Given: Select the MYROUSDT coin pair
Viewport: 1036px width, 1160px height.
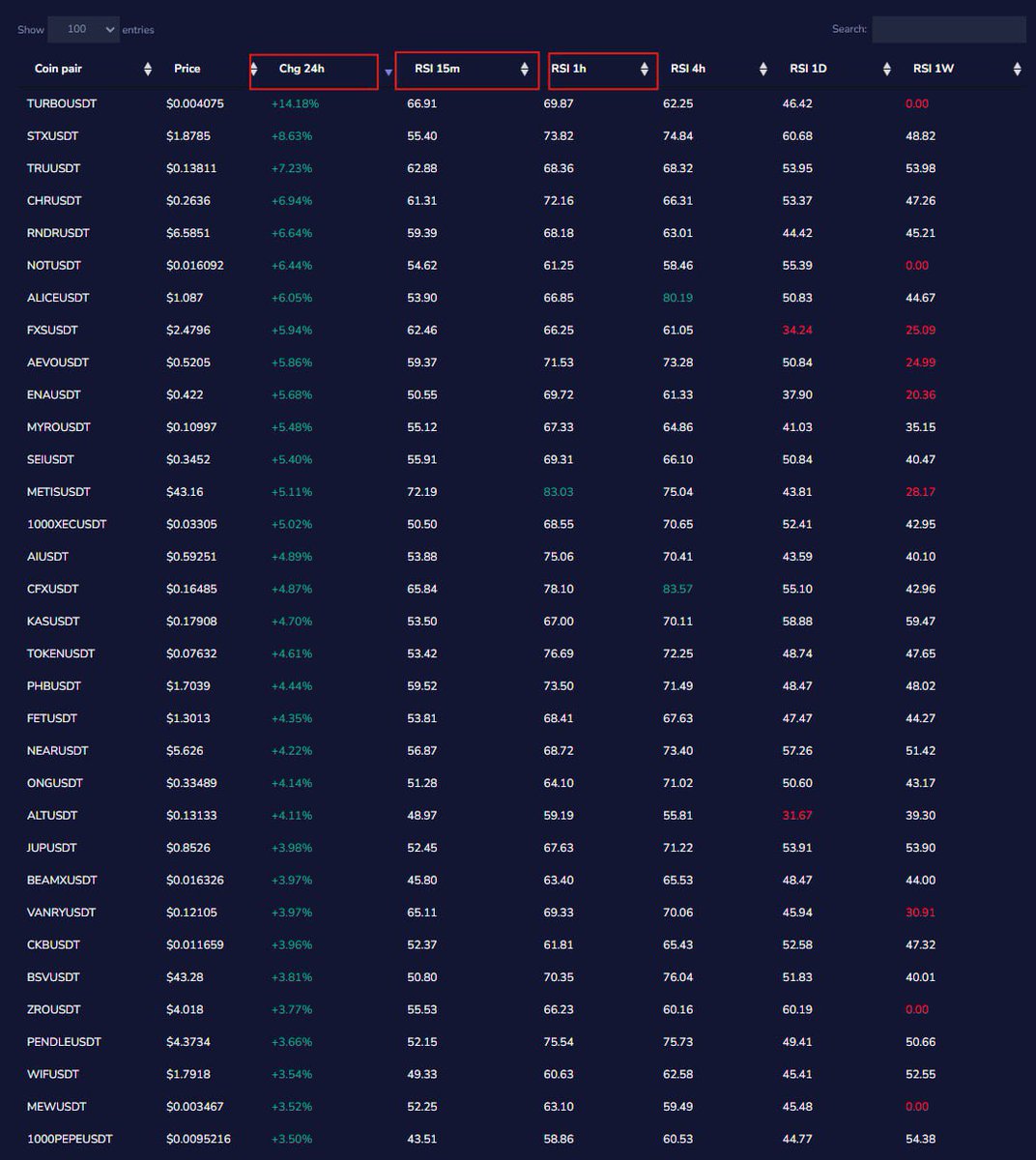Looking at the screenshot, I should click(59, 427).
